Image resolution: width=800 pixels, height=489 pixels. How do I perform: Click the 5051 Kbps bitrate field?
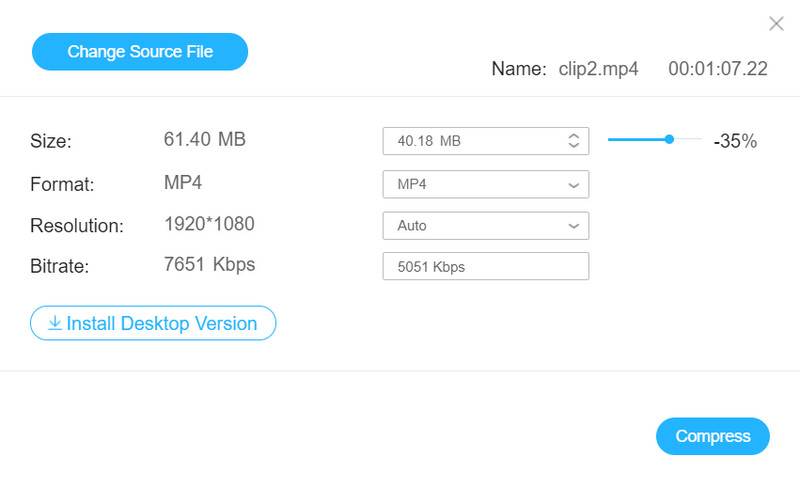pyautogui.click(x=486, y=267)
